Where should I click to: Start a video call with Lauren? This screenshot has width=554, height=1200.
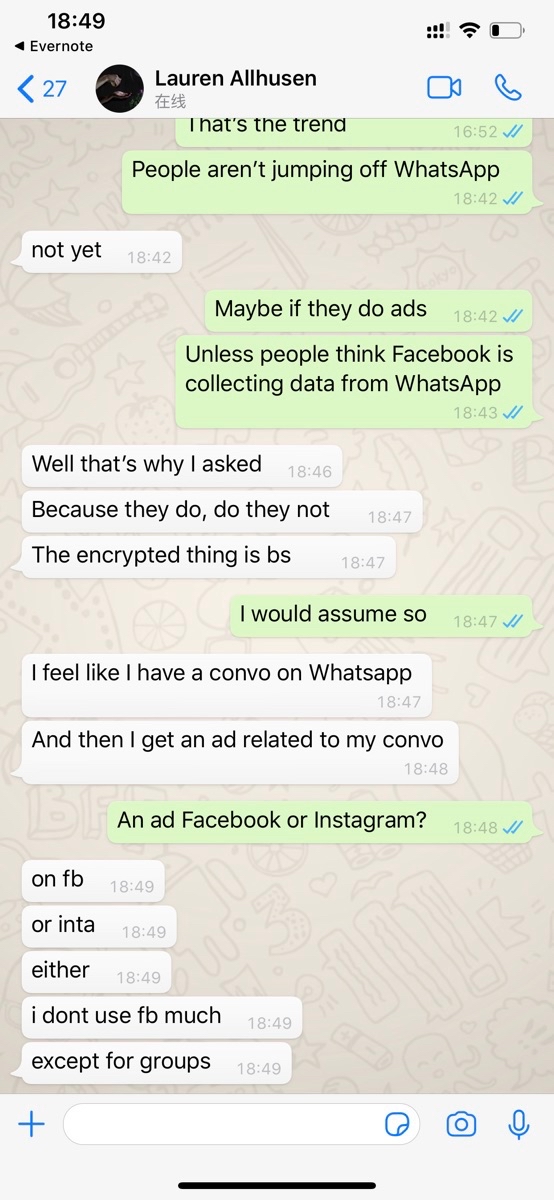pyautogui.click(x=444, y=88)
